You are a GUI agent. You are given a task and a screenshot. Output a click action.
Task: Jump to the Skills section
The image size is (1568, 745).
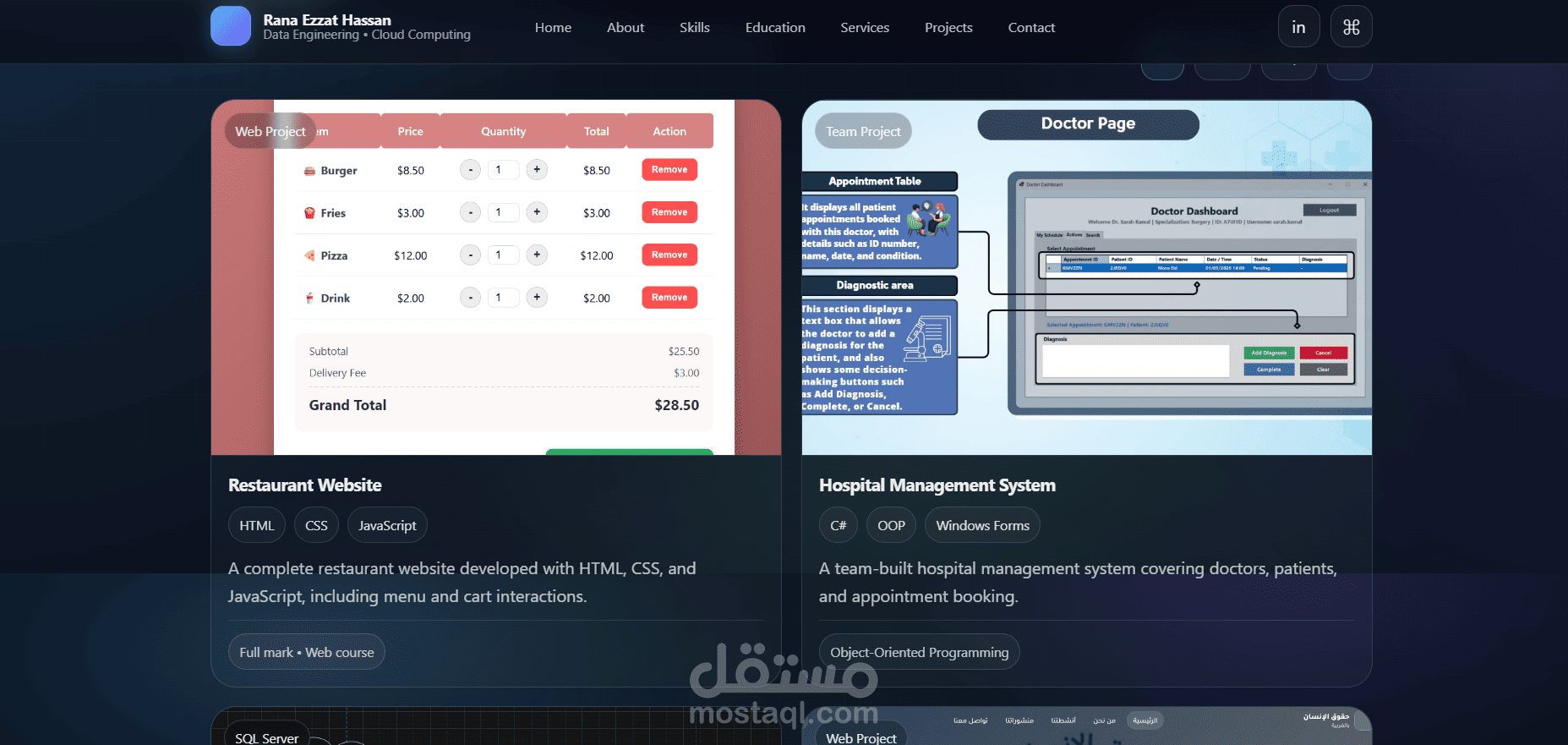[x=695, y=27]
